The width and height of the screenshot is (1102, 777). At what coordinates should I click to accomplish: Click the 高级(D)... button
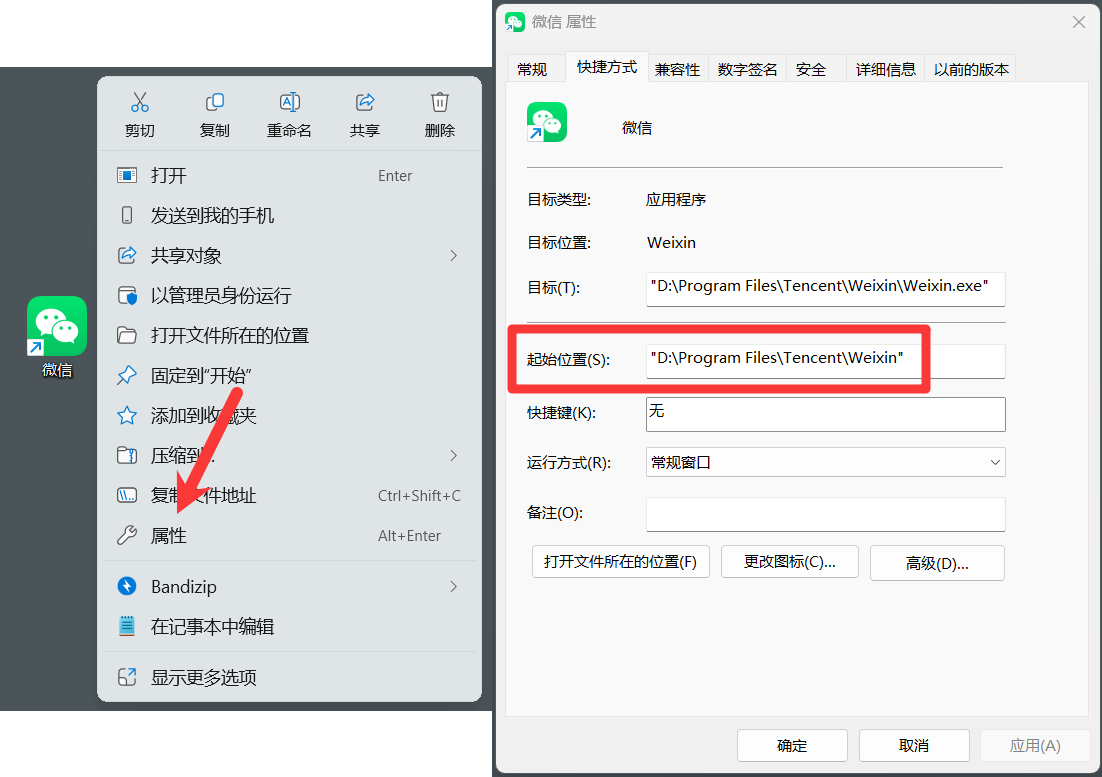click(x=937, y=563)
